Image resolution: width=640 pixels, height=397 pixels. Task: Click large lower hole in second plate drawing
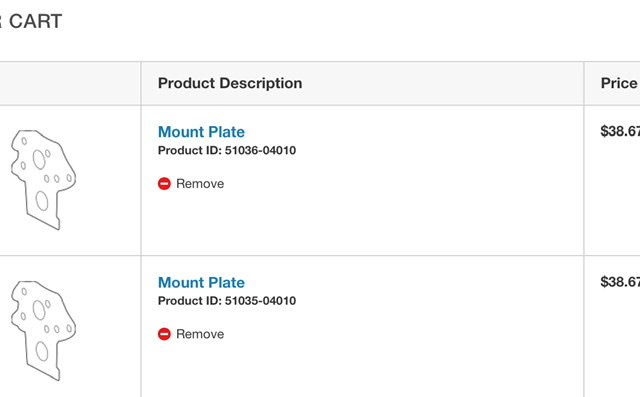pos(42,351)
